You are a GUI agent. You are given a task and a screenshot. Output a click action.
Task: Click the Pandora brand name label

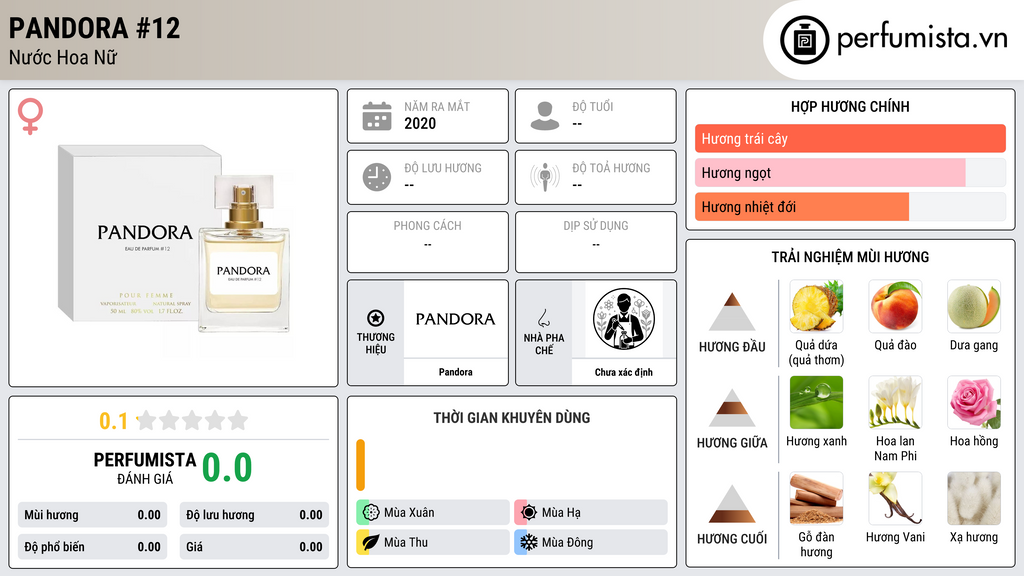click(455, 372)
